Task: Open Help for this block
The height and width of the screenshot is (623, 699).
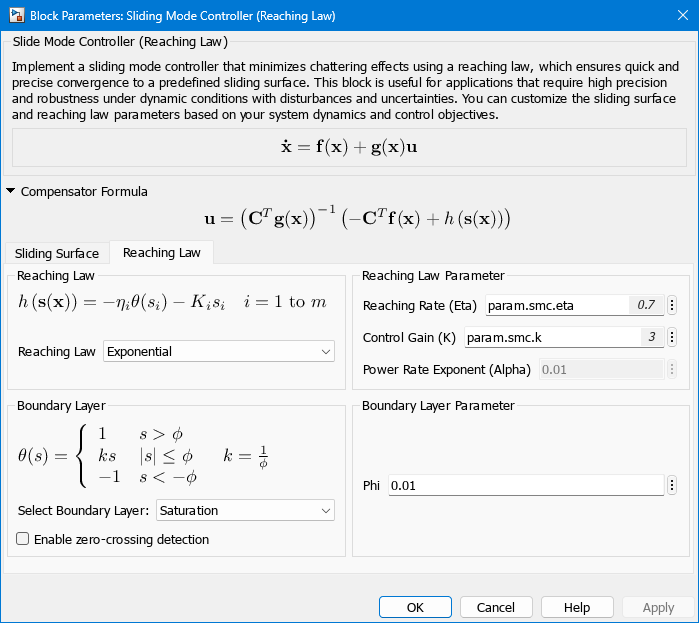Action: pos(577,607)
